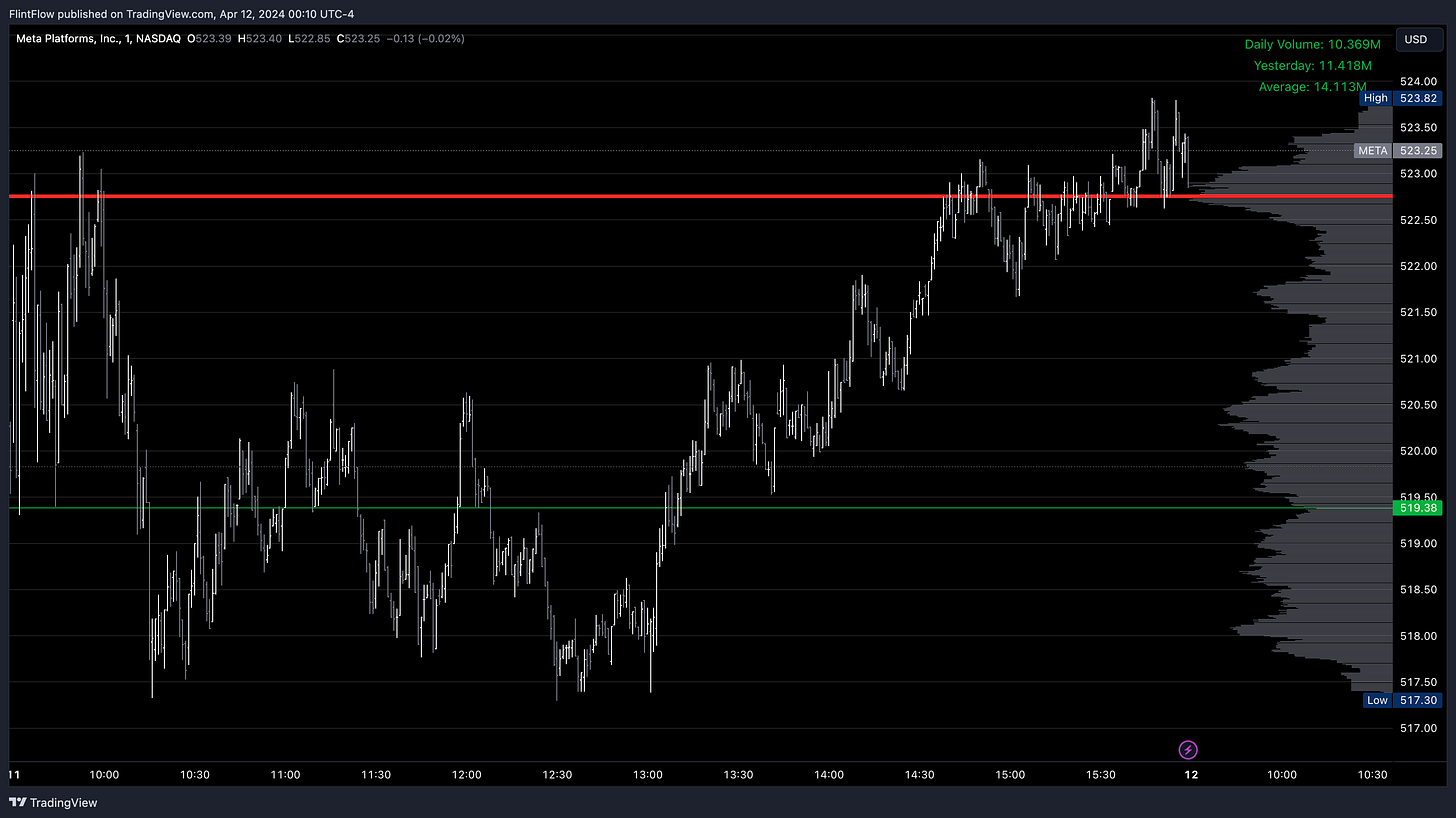Click the green 519.38 price tag
Image resolution: width=1456 pixels, height=818 pixels.
coord(1418,508)
